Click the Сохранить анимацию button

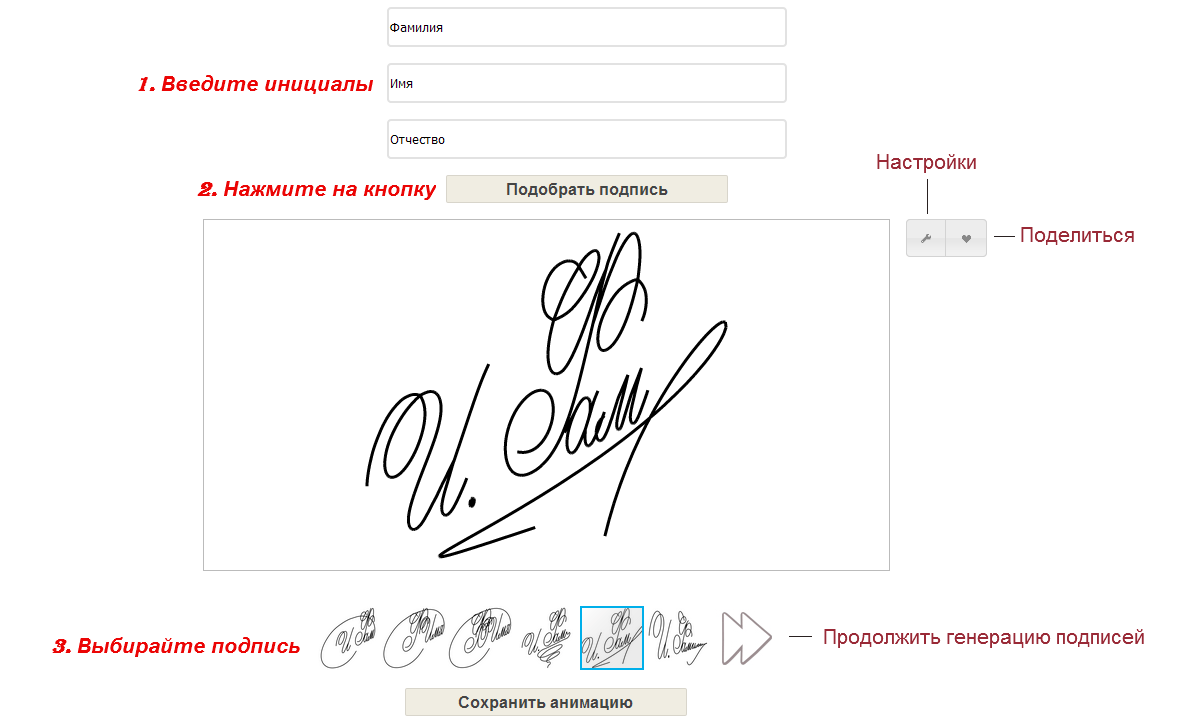[546, 702]
